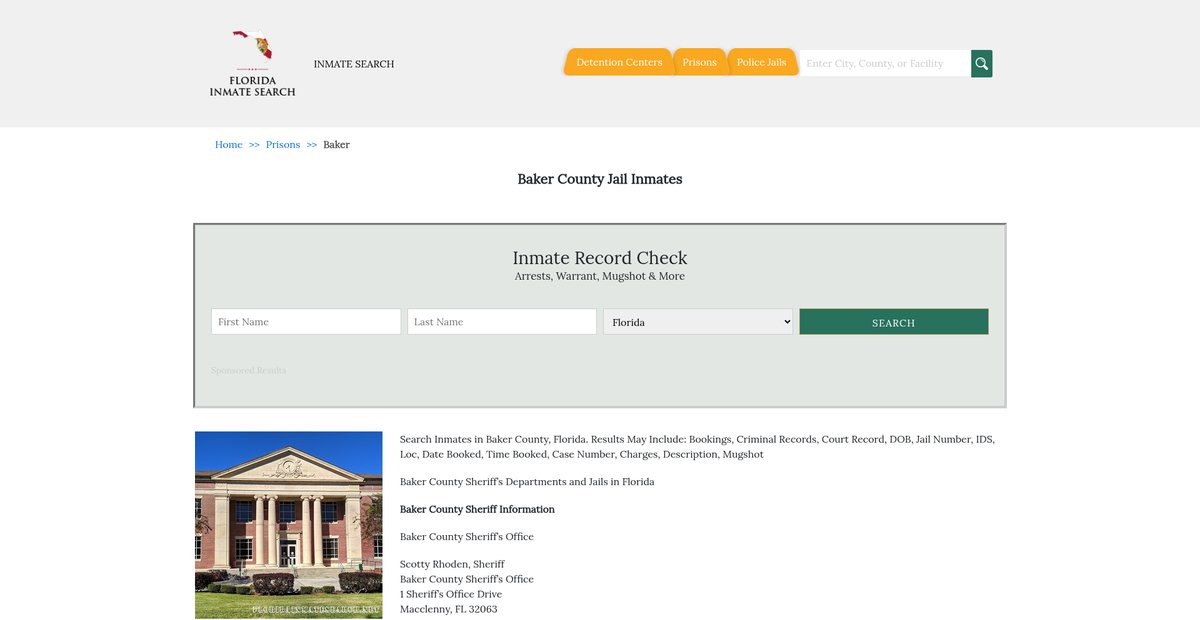Click the Baker County Sheriff Information heading

coord(477,509)
